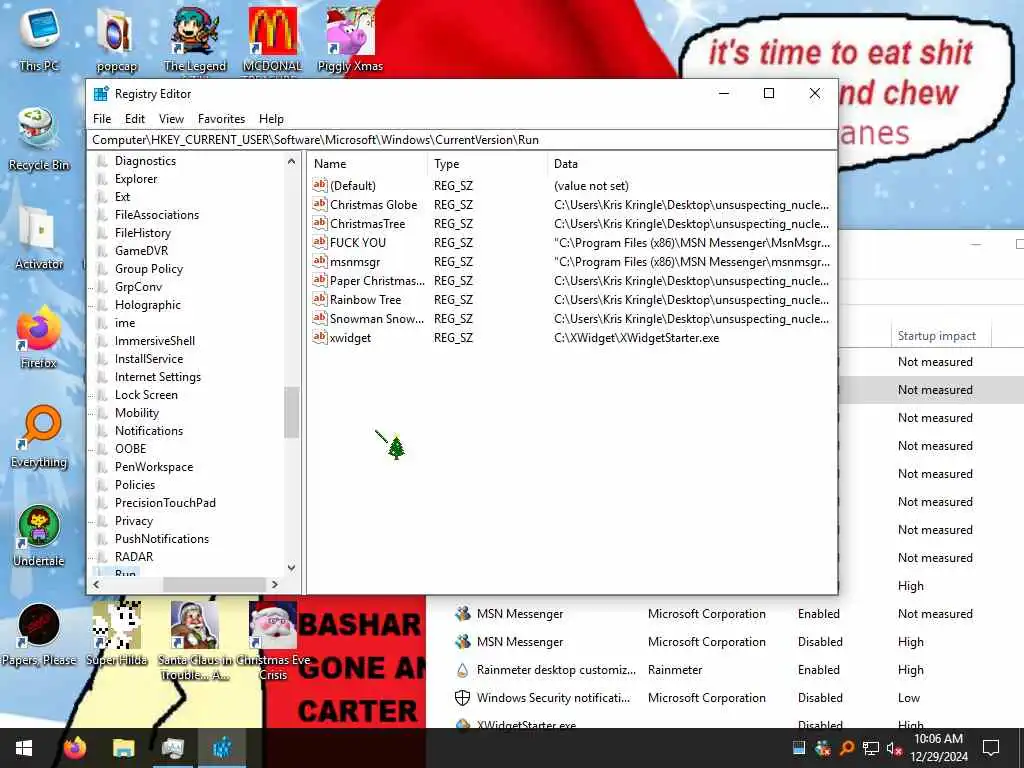Open the Activator desktop icon
This screenshot has width=1024, height=768.
[x=39, y=238]
